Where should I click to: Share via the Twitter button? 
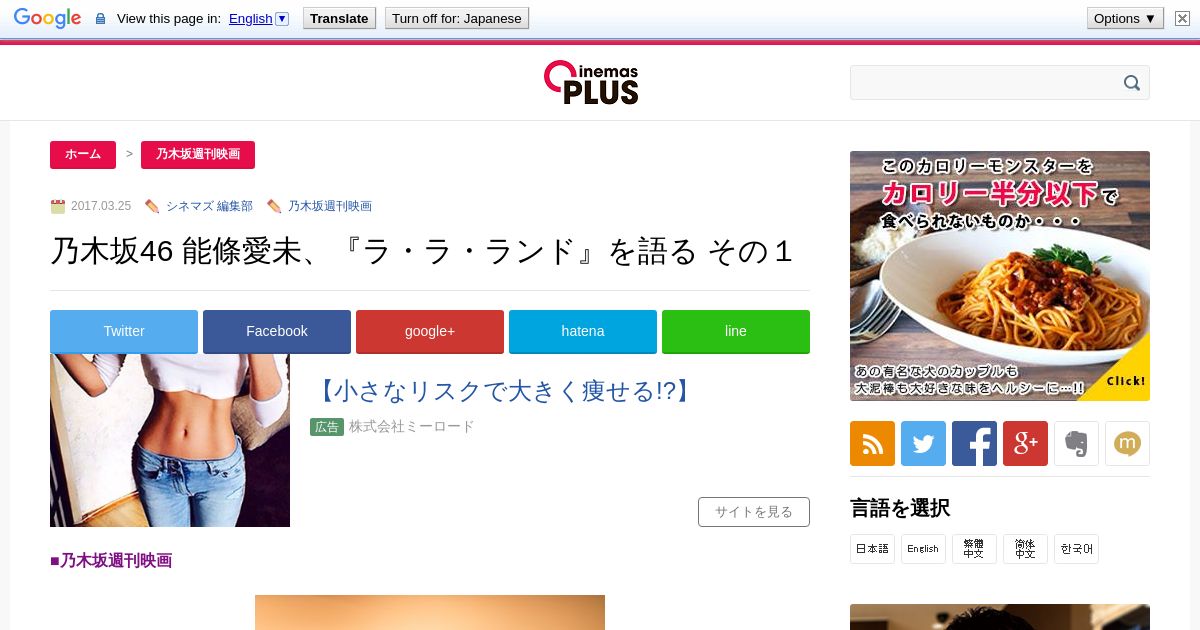click(124, 332)
